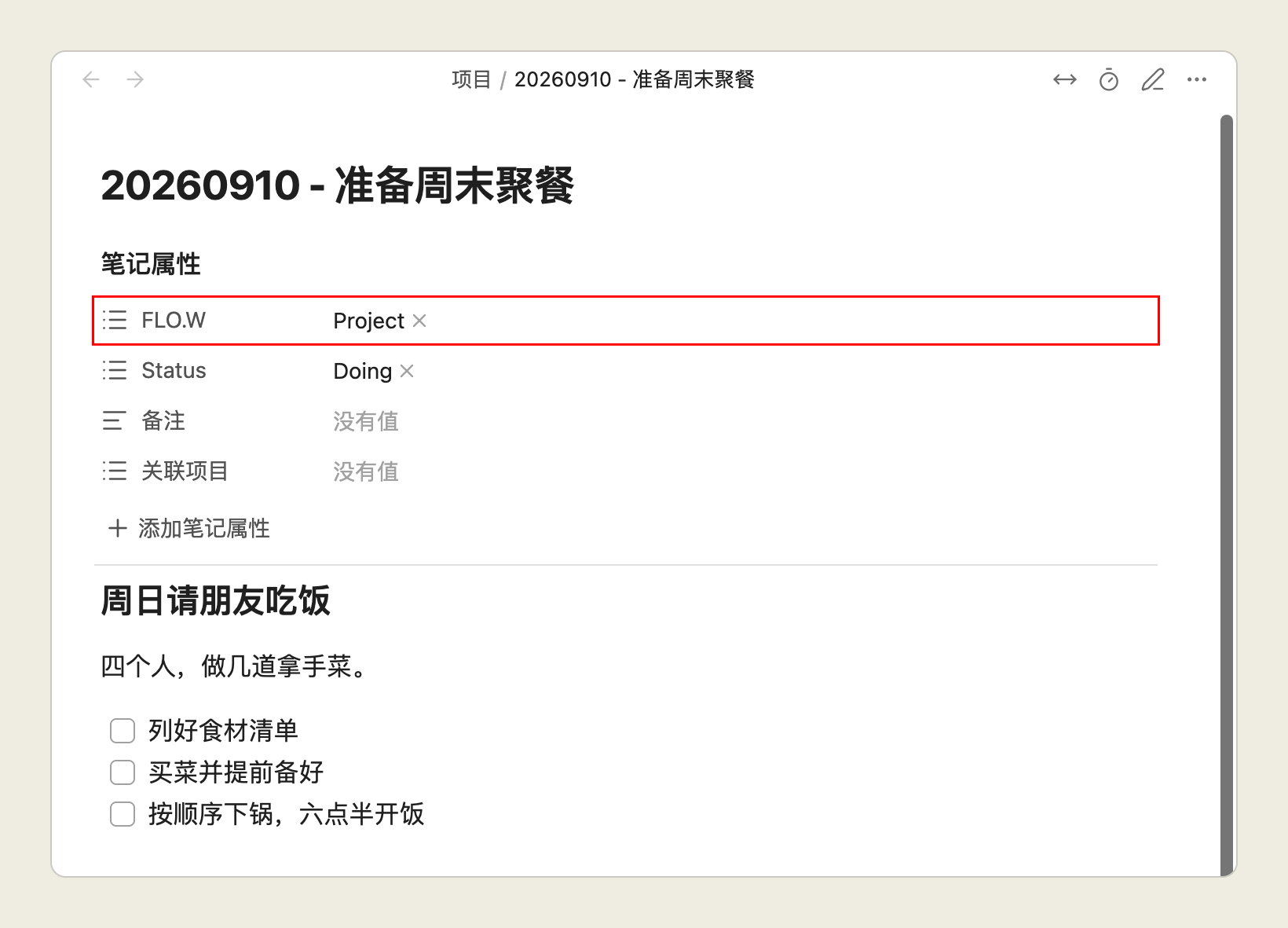
Task: Remove the Doing value from Status
Action: coord(407,371)
